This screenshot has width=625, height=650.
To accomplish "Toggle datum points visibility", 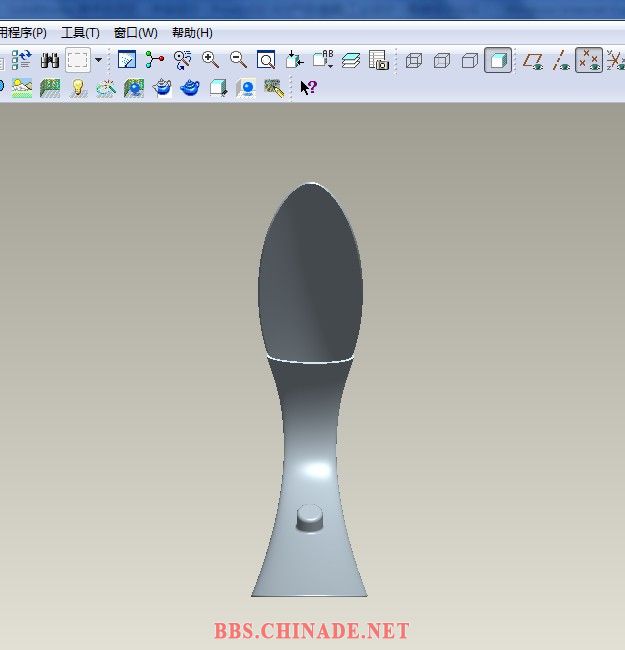I will click(x=589, y=60).
